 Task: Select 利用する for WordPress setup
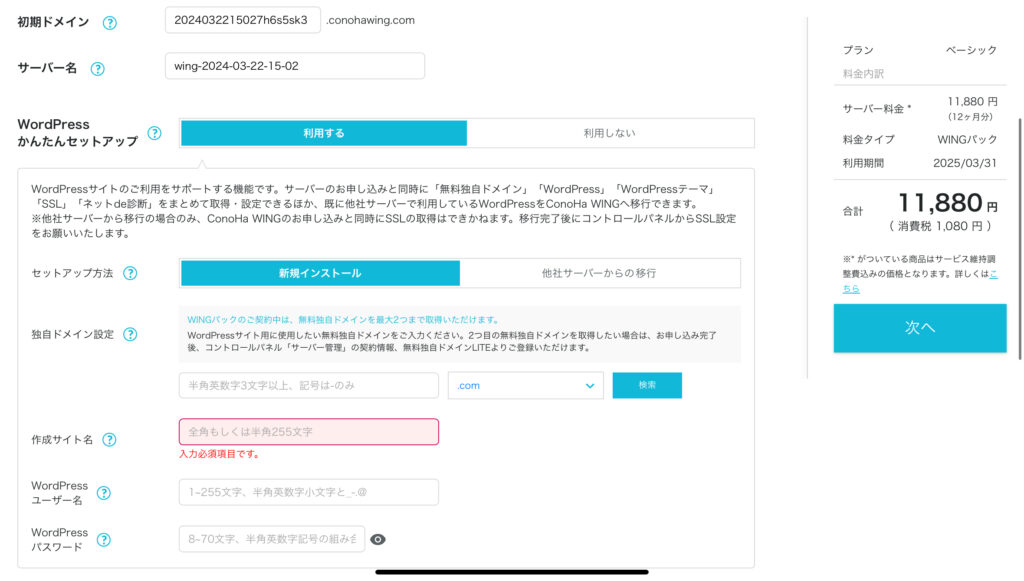pos(323,133)
